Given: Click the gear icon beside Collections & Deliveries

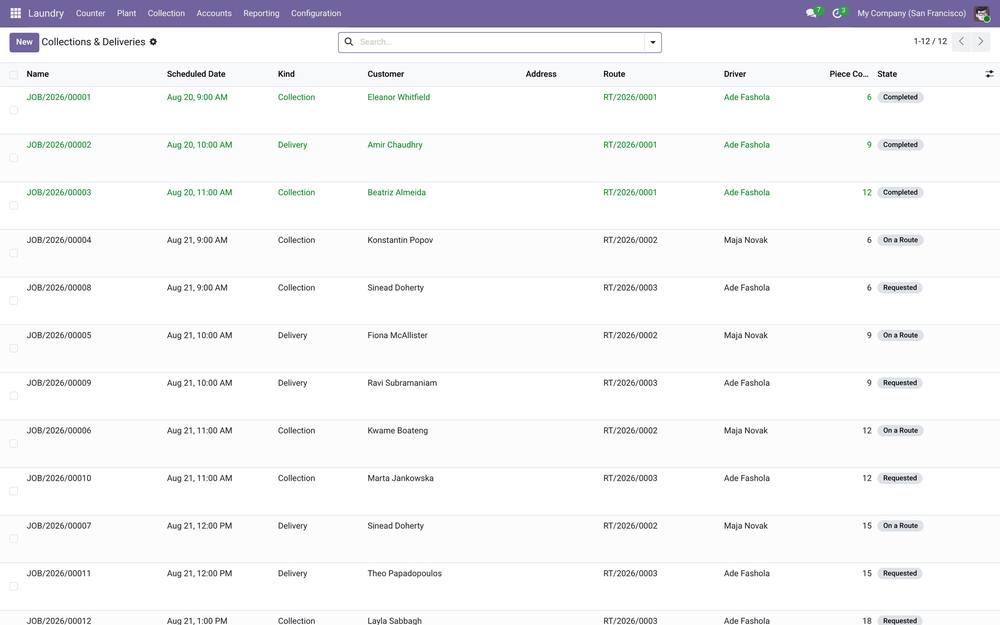Looking at the screenshot, I should click(x=153, y=41).
